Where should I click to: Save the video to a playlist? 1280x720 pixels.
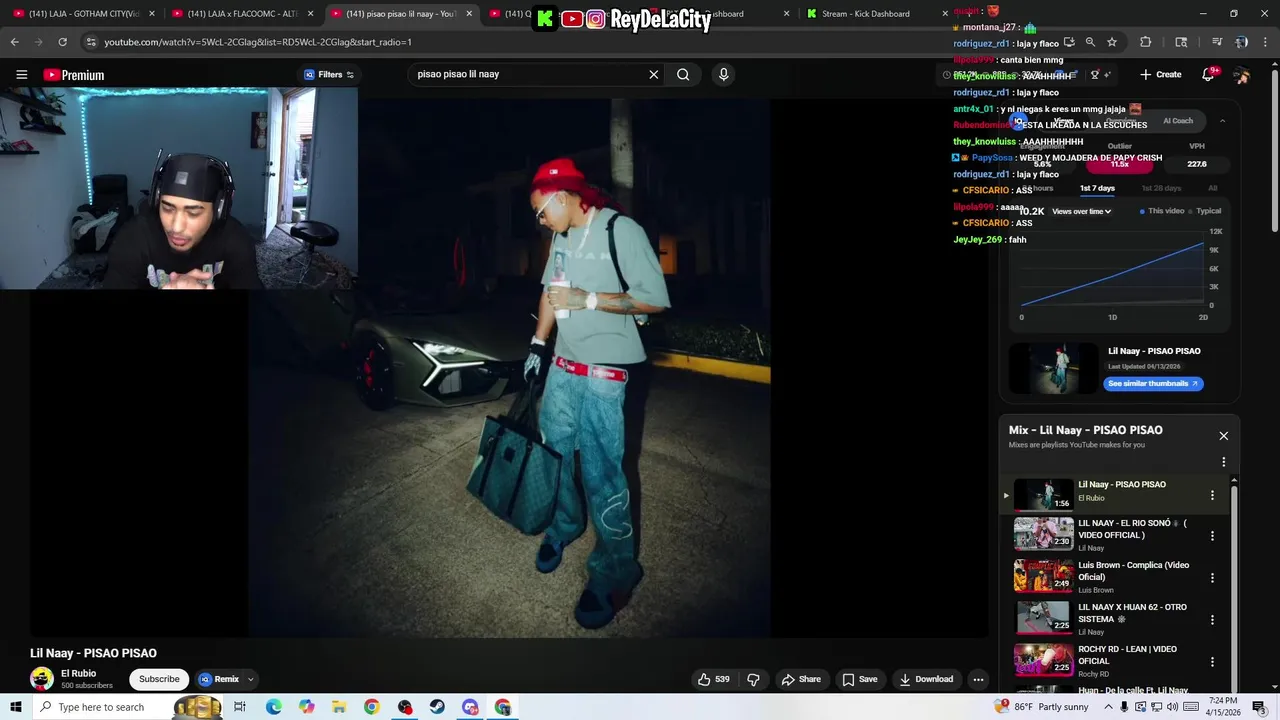click(860, 679)
